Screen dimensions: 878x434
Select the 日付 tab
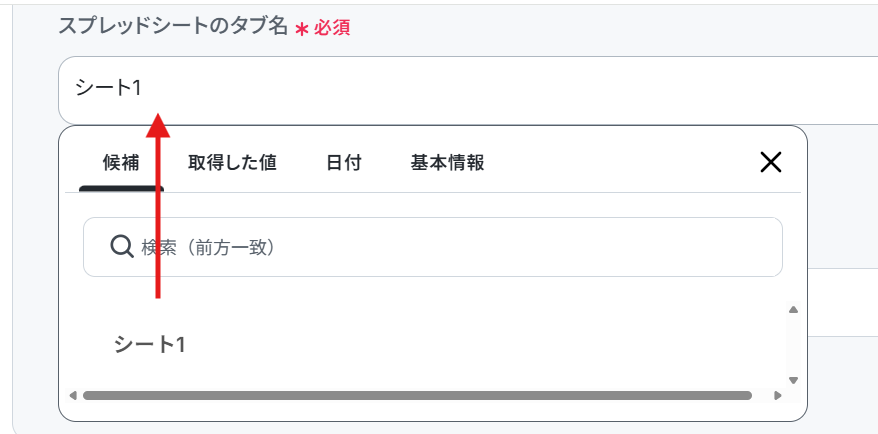pos(343,162)
